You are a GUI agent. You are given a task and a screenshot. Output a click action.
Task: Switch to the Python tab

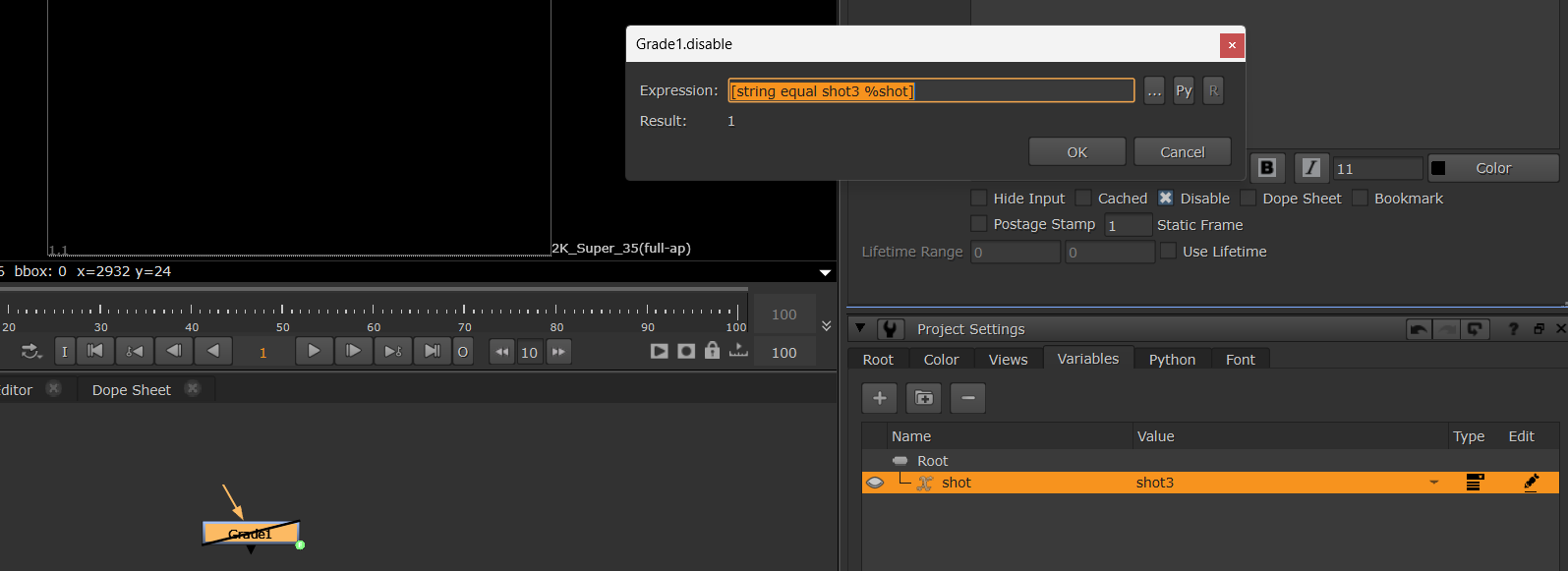1172,360
